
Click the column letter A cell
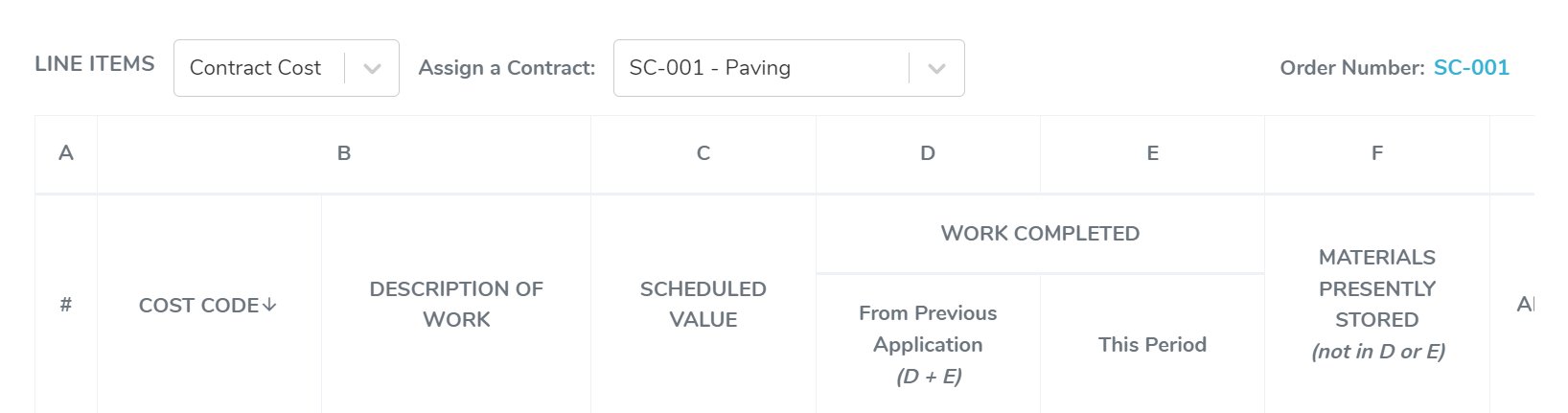66,153
